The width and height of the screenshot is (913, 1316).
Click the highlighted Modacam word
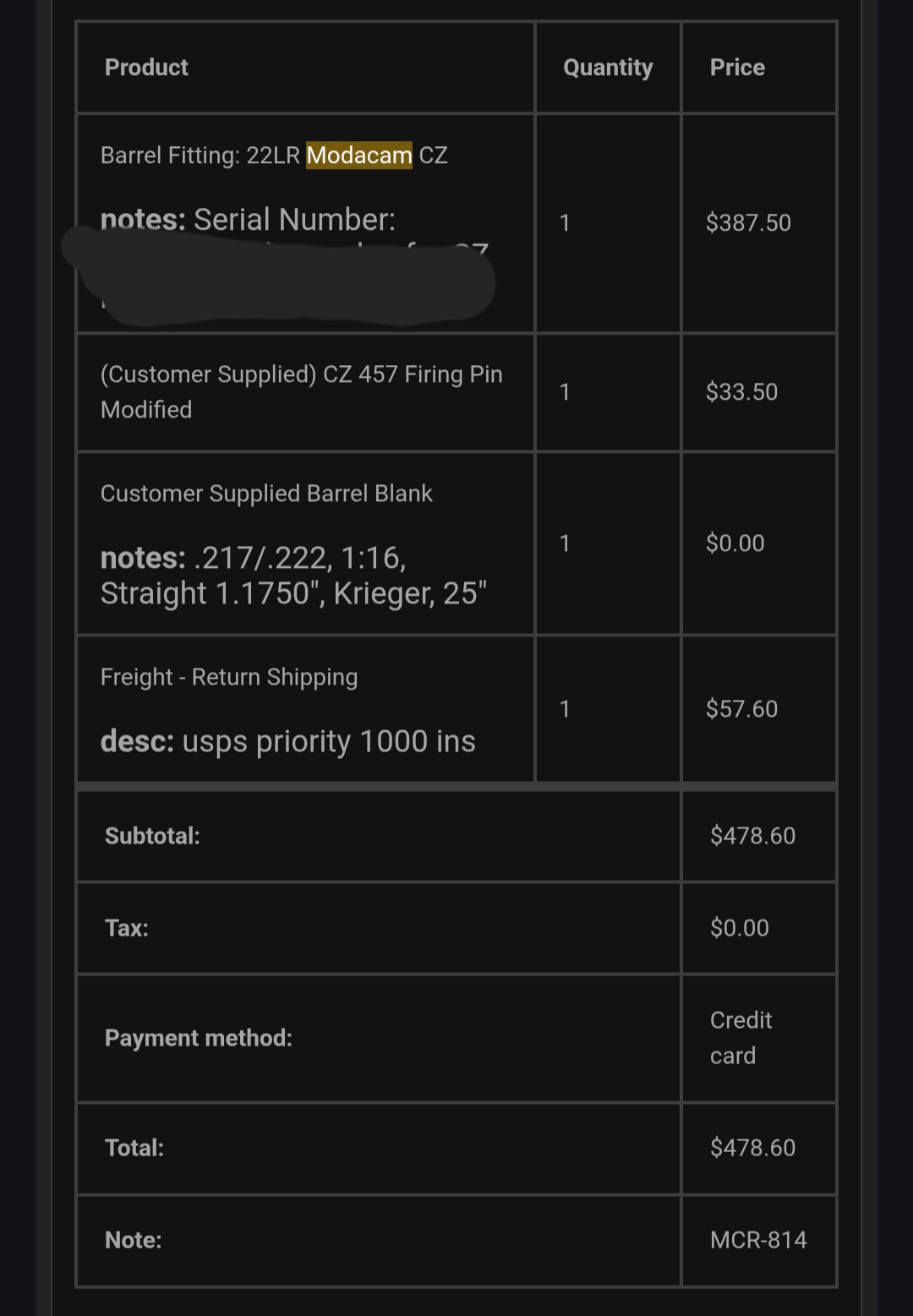(x=358, y=156)
